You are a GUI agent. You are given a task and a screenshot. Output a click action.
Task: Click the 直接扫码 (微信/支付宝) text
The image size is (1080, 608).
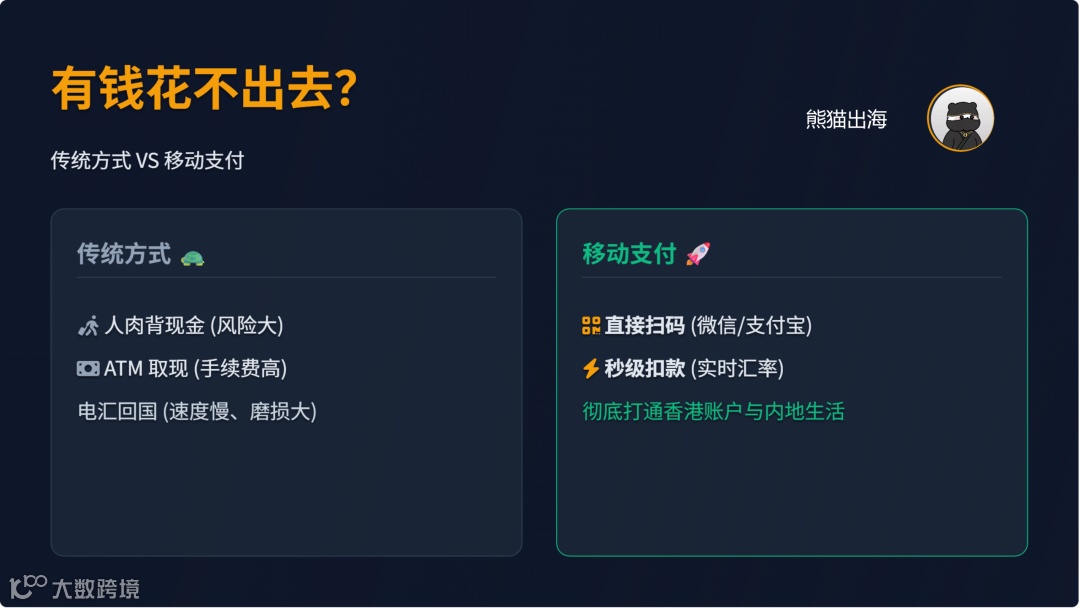[x=708, y=326]
